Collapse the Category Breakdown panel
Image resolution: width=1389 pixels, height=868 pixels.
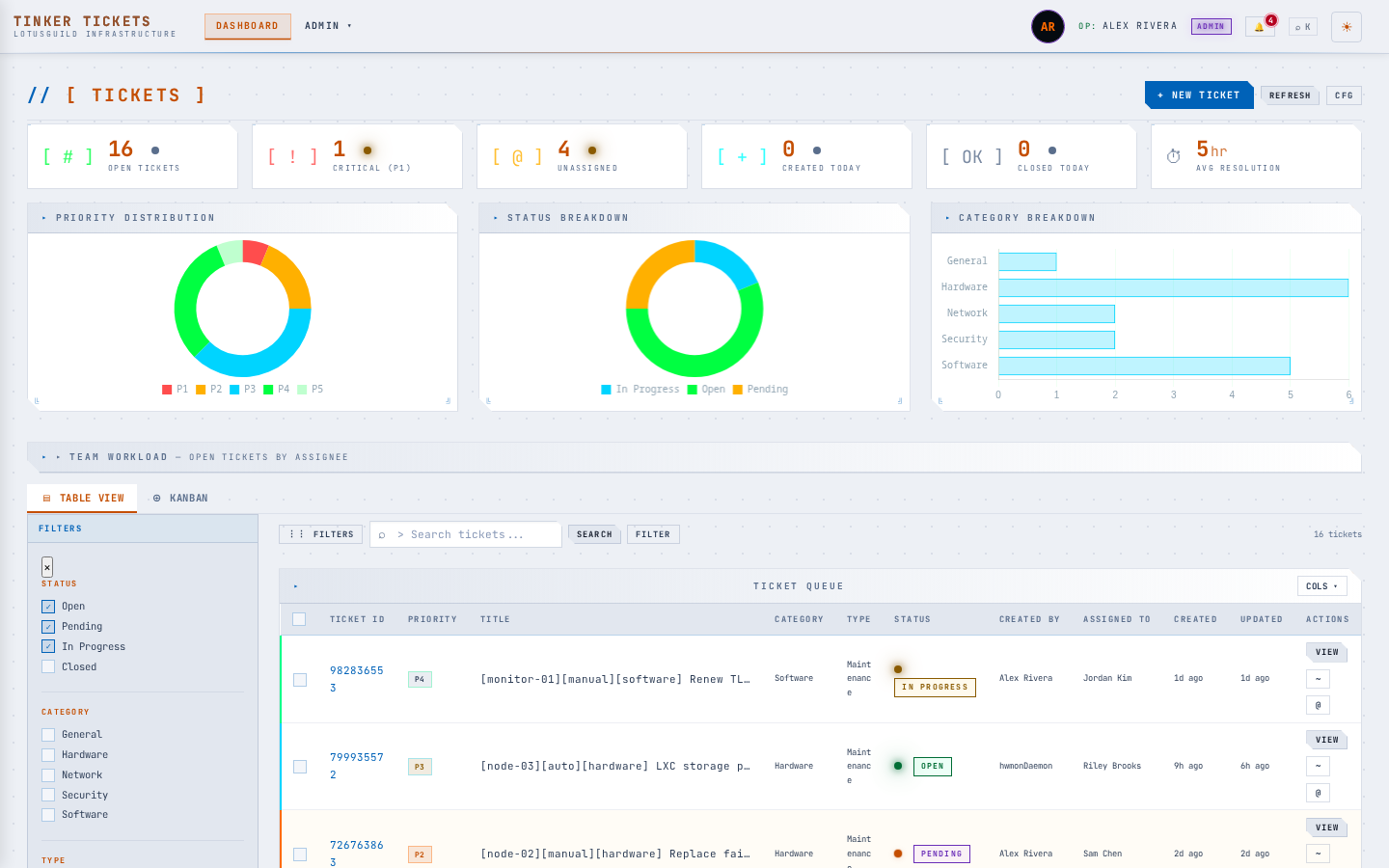947,218
